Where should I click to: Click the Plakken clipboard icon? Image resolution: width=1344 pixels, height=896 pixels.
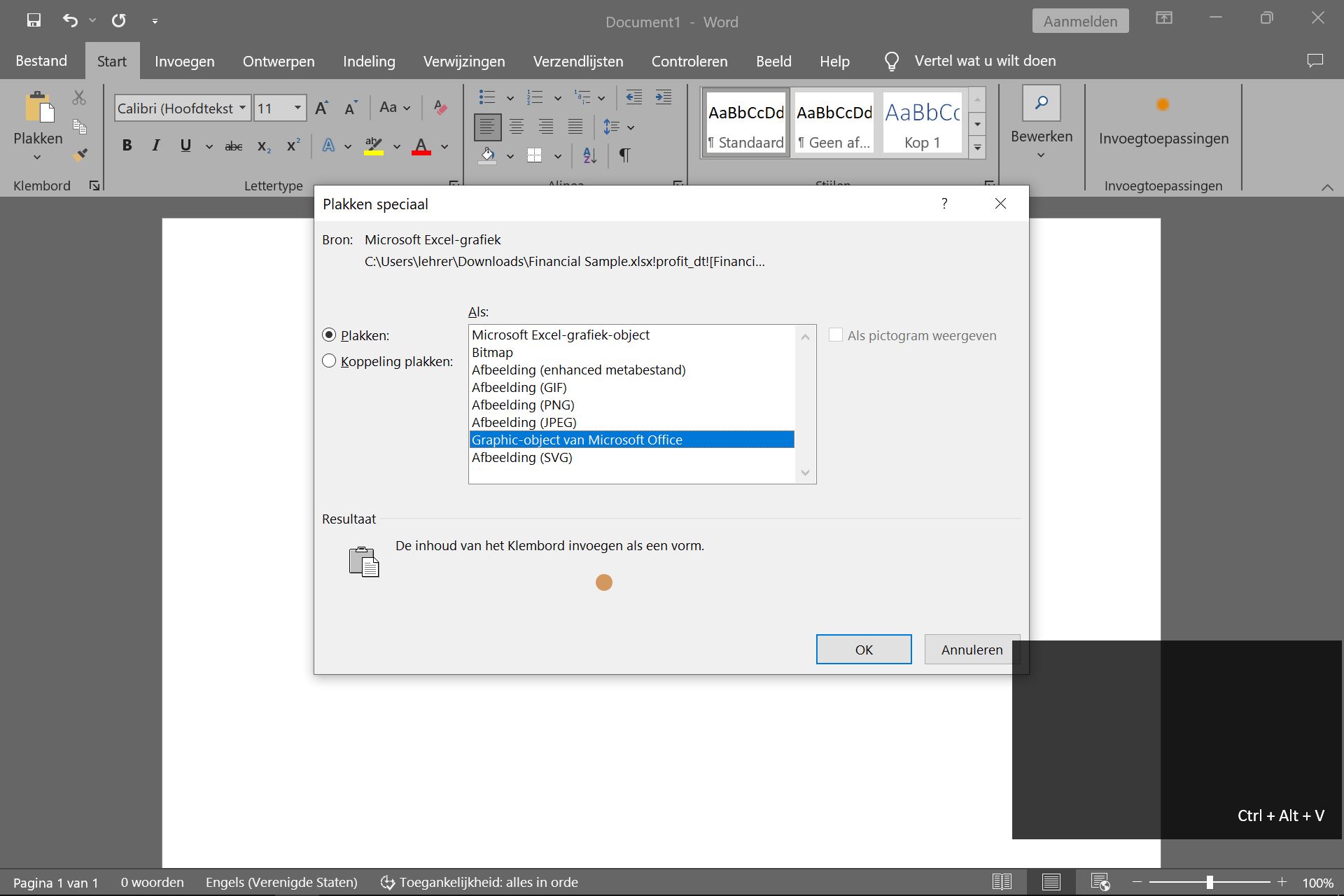pyautogui.click(x=38, y=108)
